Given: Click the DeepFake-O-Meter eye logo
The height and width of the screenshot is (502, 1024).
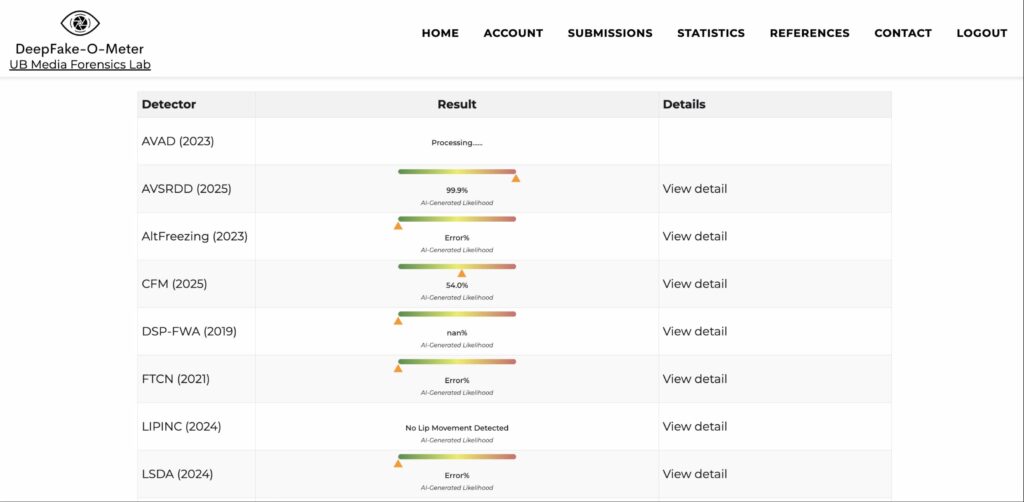Looking at the screenshot, I should (x=80, y=23).
